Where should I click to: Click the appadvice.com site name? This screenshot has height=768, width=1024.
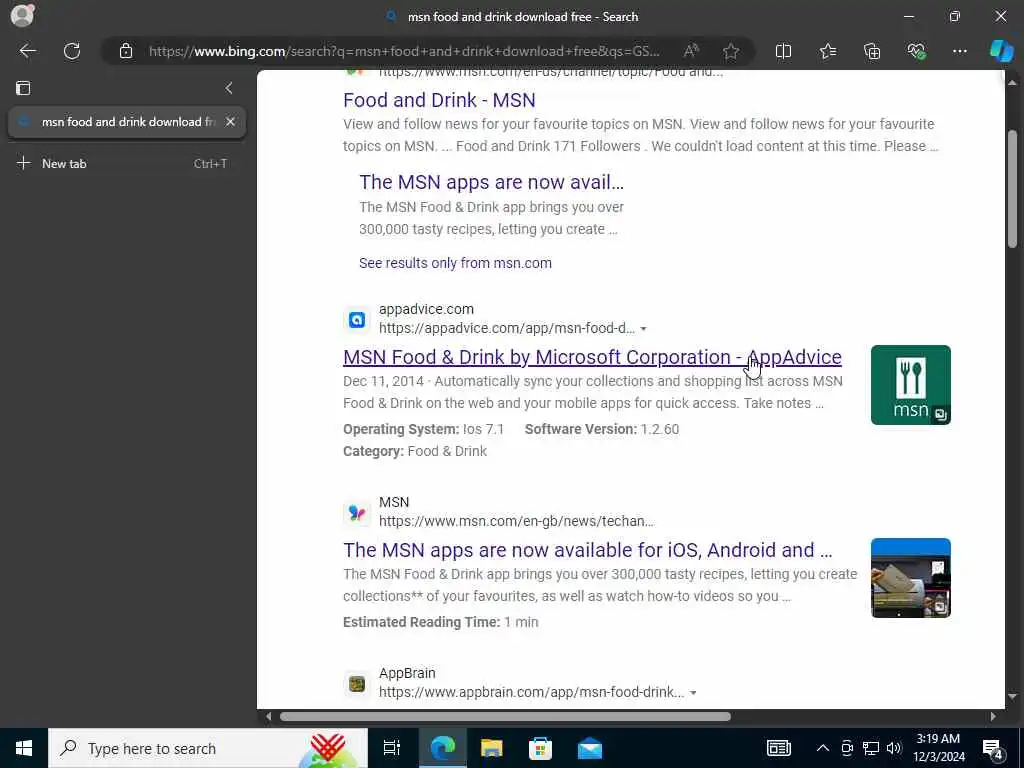coord(426,309)
